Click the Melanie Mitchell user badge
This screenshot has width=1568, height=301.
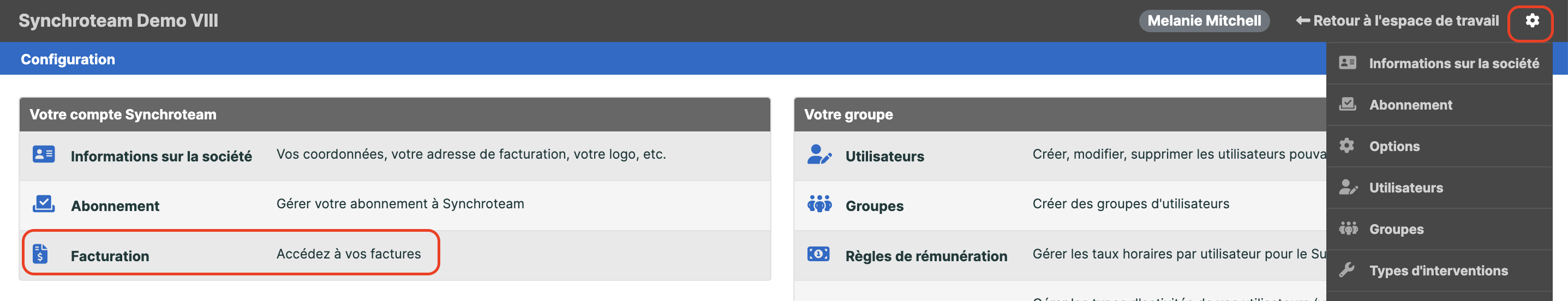1204,21
